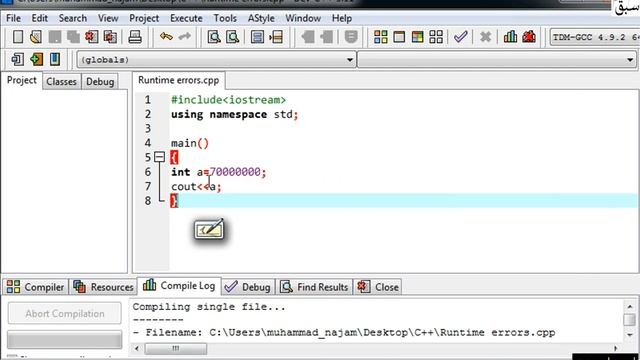Undo the last edit via toolbar arrow
The image size is (640, 360).
166,37
